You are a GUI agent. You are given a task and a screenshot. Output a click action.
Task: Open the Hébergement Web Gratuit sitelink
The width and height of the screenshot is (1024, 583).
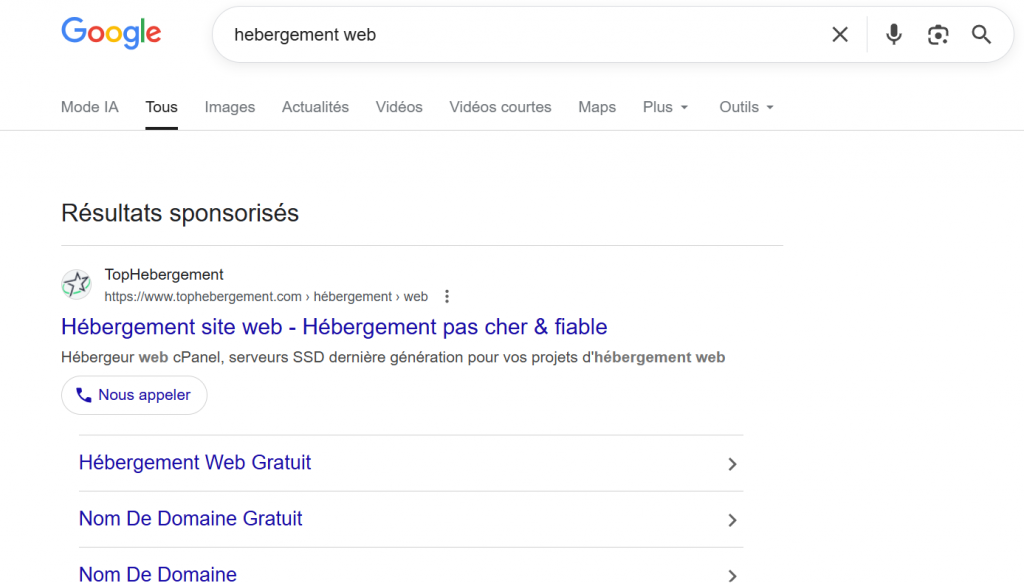(195, 462)
